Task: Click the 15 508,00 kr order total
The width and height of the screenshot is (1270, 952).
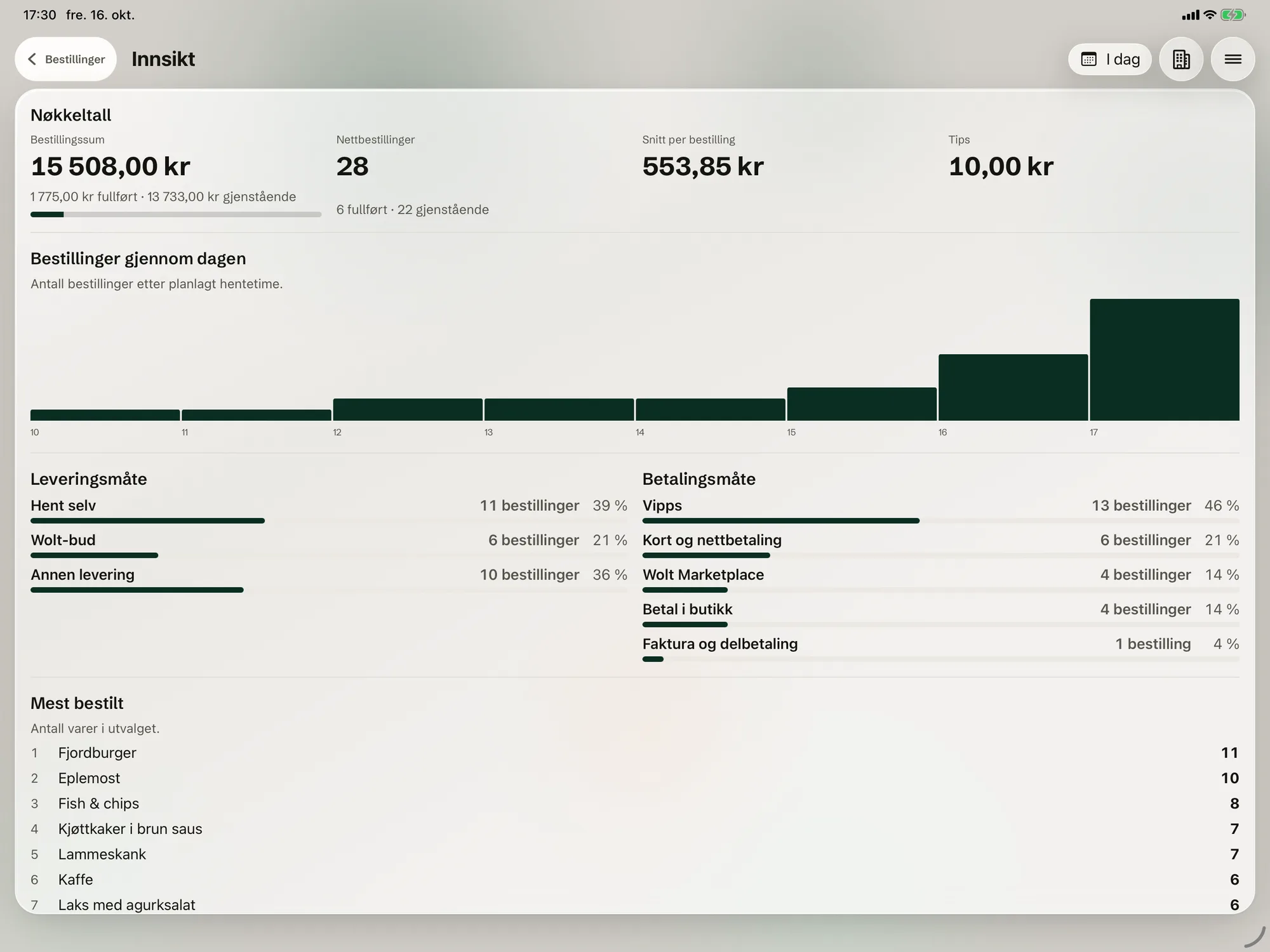Action: point(110,166)
